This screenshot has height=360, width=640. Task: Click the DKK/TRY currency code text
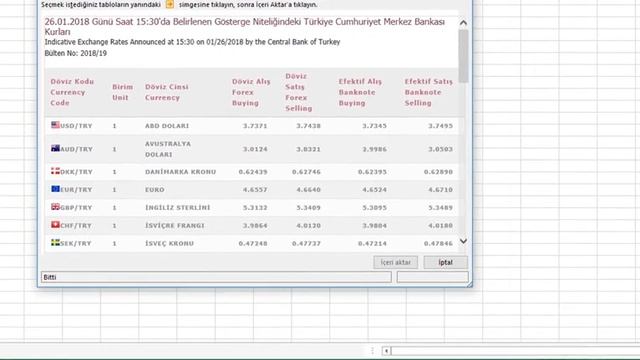[x=76, y=172]
